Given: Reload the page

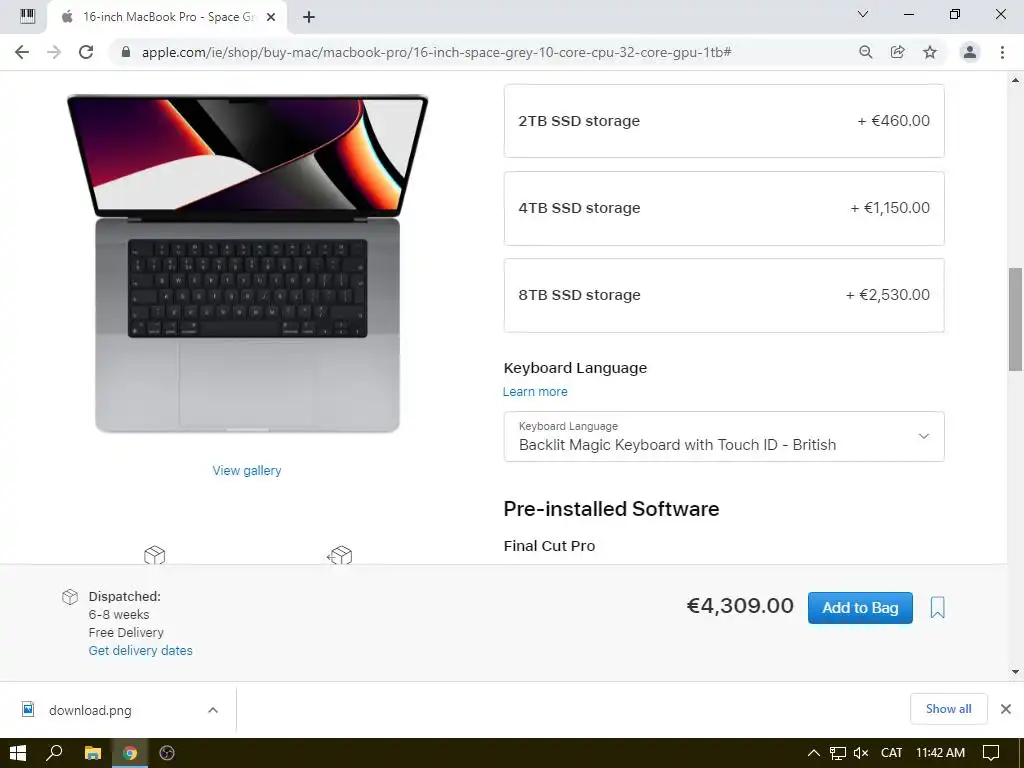Looking at the screenshot, I should click(x=86, y=52).
